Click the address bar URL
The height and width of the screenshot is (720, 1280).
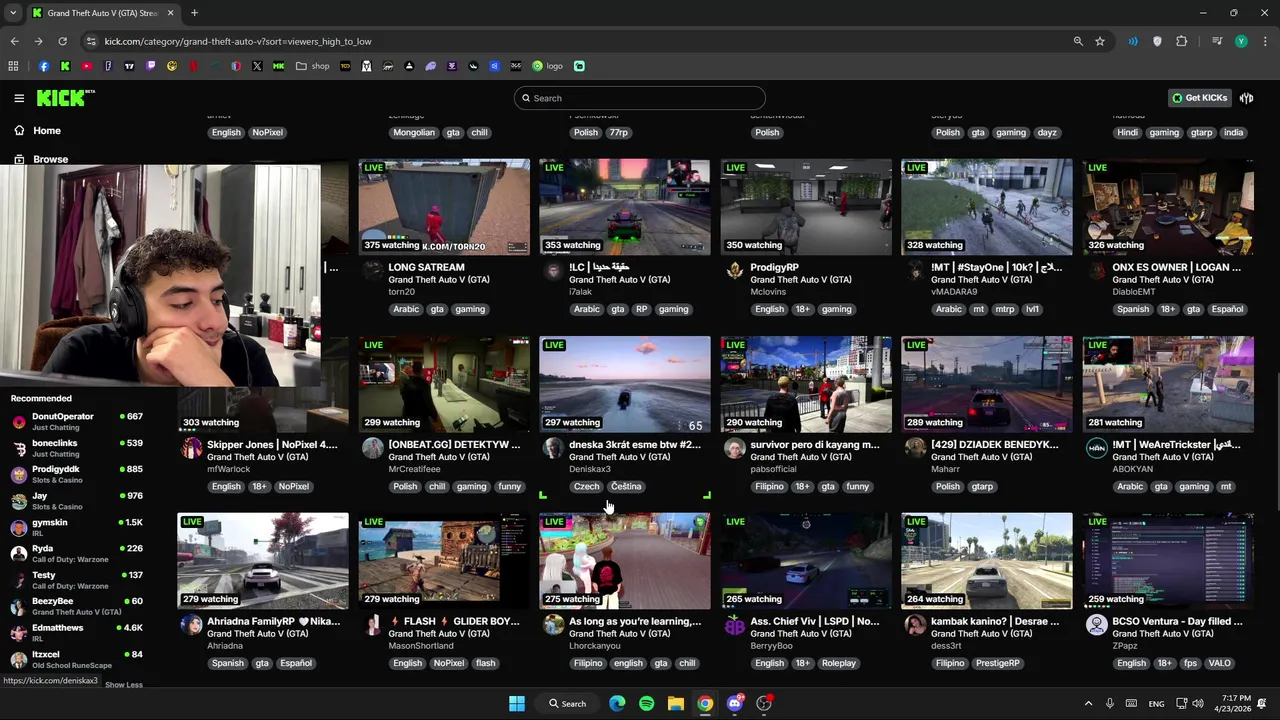(x=238, y=41)
